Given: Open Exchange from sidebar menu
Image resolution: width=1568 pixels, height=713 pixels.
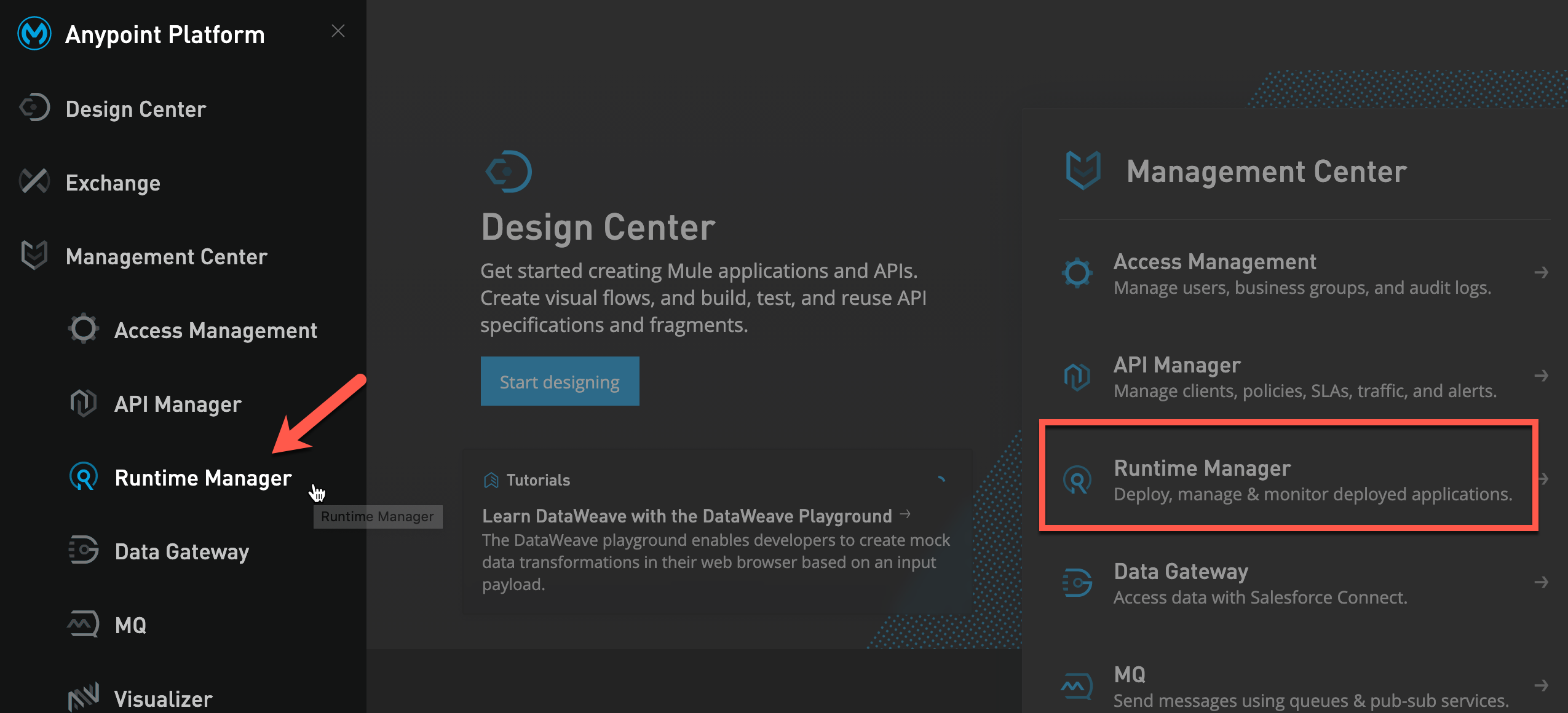Looking at the screenshot, I should [x=113, y=183].
